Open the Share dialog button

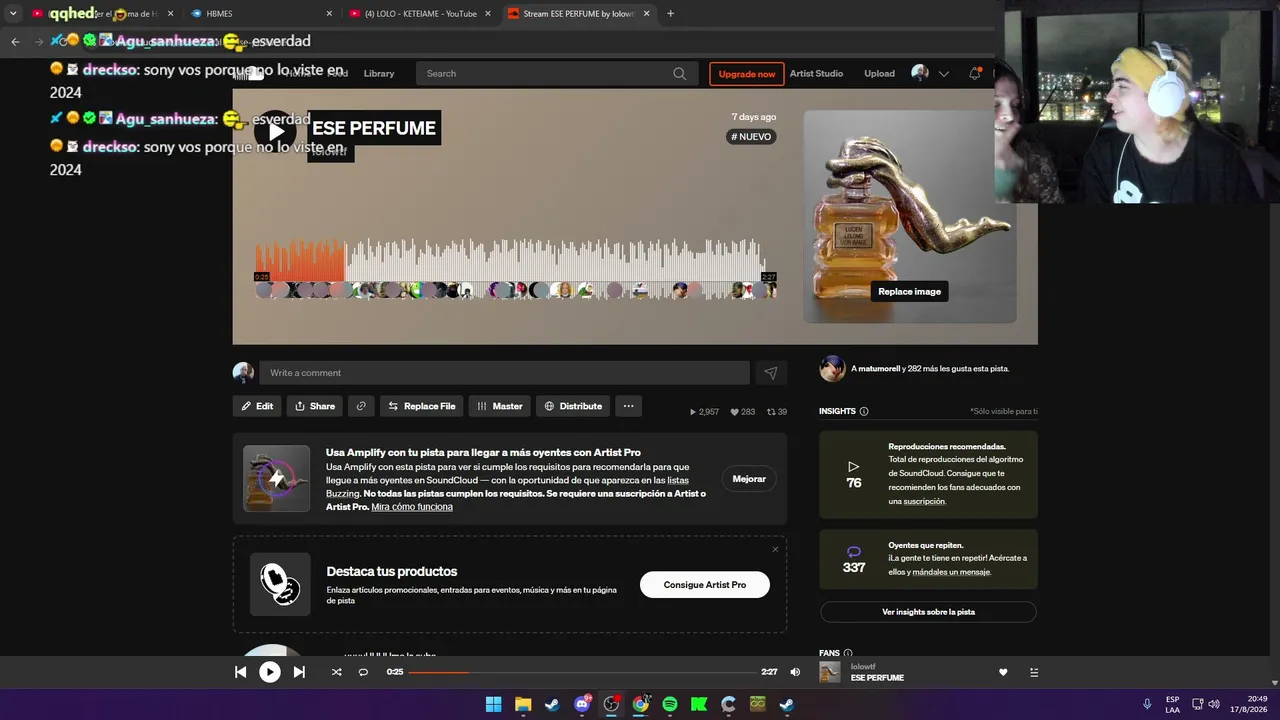(x=315, y=406)
